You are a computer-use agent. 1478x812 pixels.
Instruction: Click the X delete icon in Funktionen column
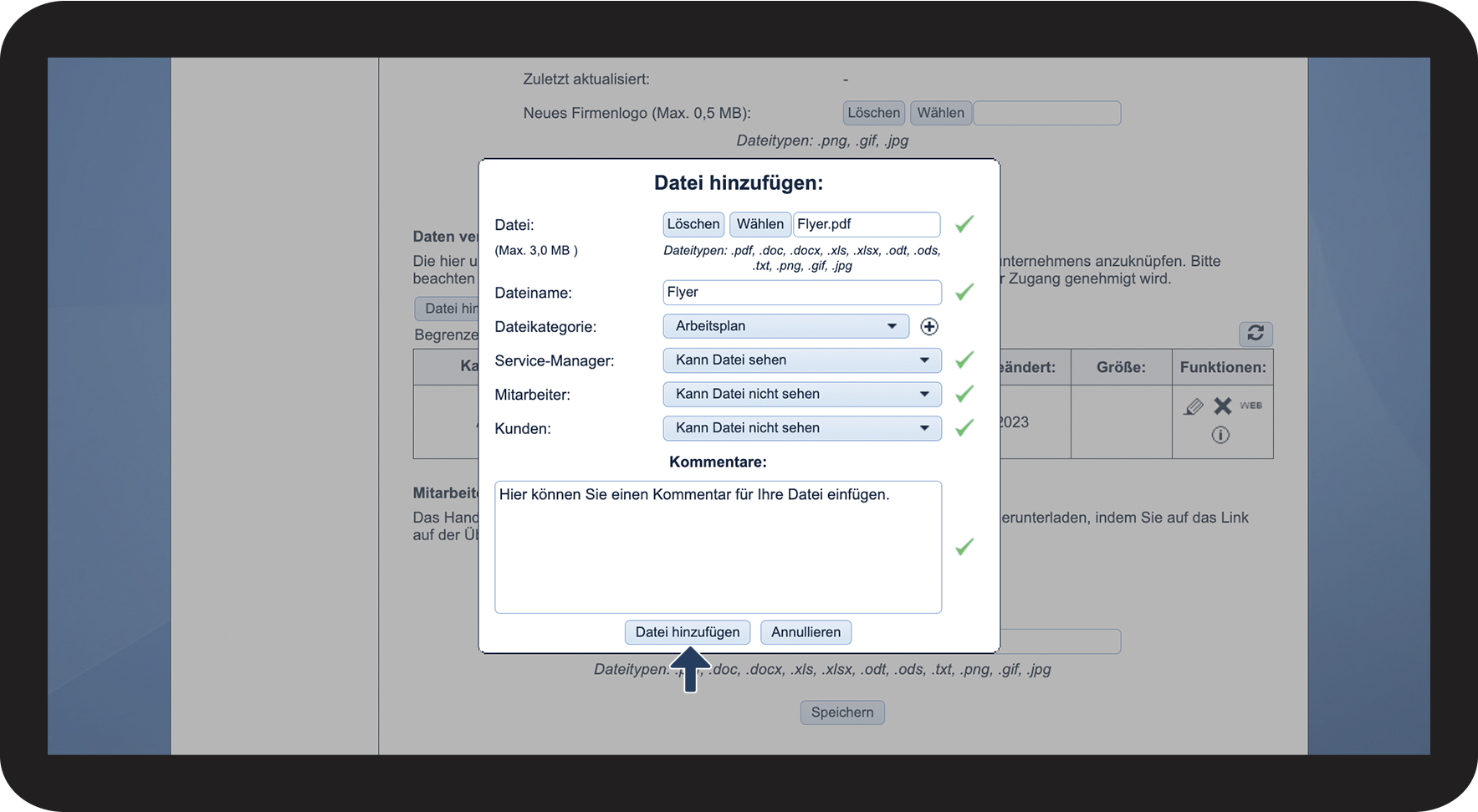pyautogui.click(x=1222, y=406)
